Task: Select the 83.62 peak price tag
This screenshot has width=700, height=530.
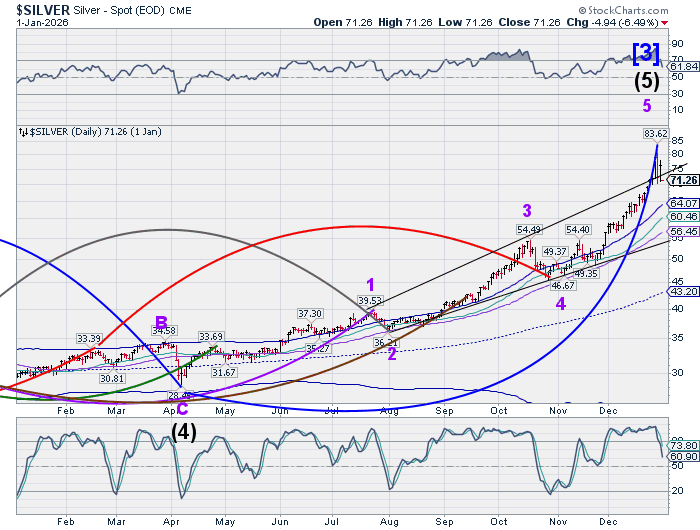Action: 655,133
